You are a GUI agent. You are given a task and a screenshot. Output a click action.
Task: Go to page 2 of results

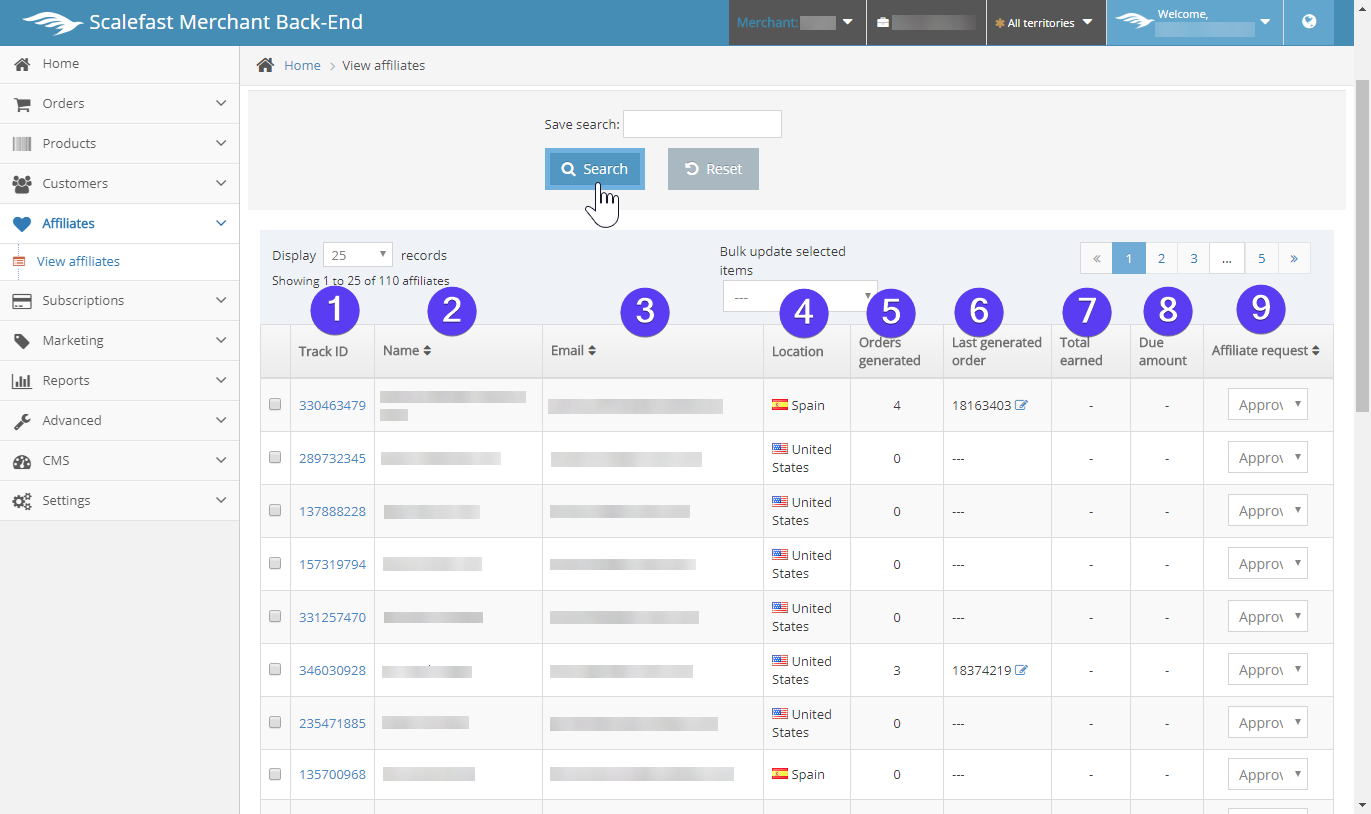[1161, 258]
